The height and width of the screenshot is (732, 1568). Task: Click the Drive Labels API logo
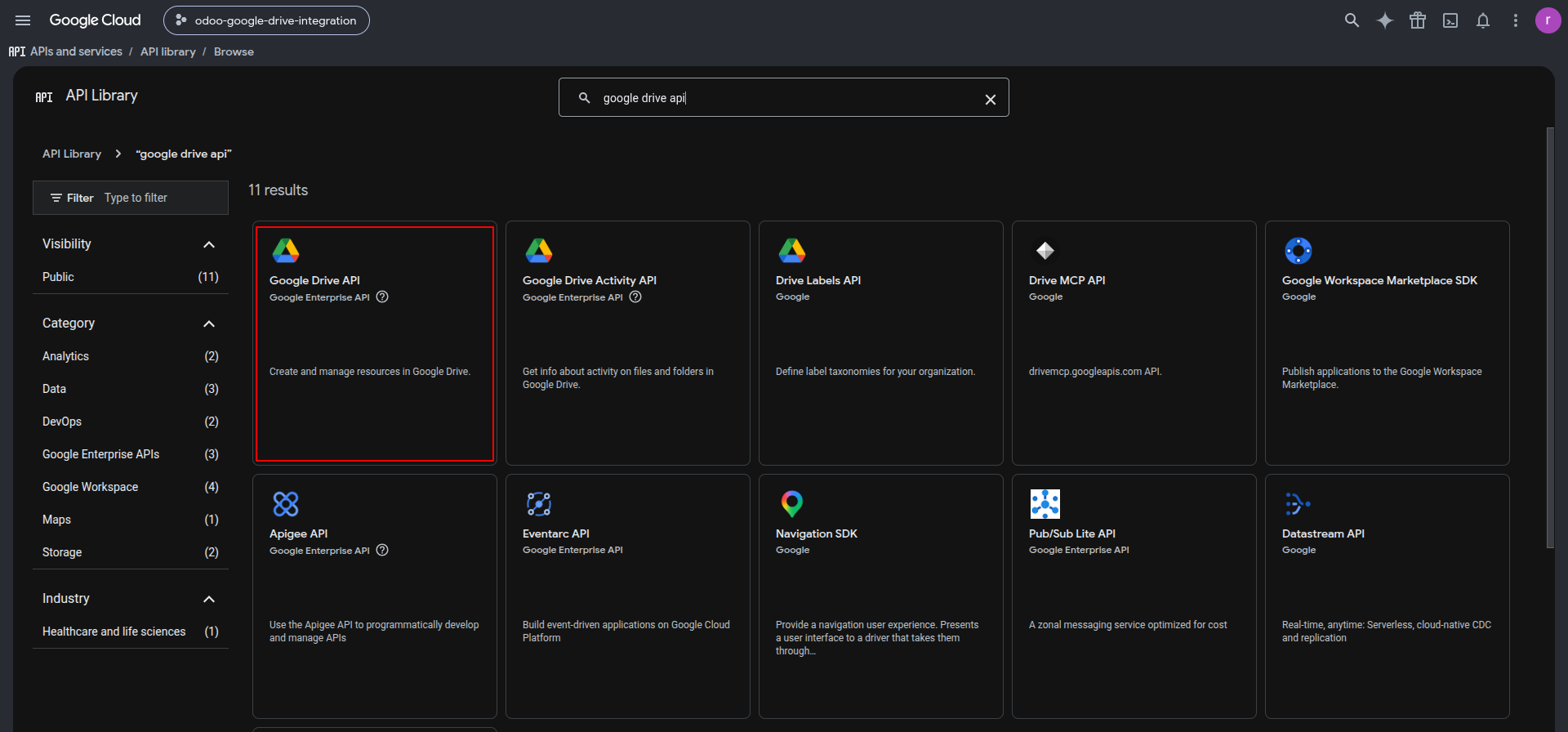(792, 250)
